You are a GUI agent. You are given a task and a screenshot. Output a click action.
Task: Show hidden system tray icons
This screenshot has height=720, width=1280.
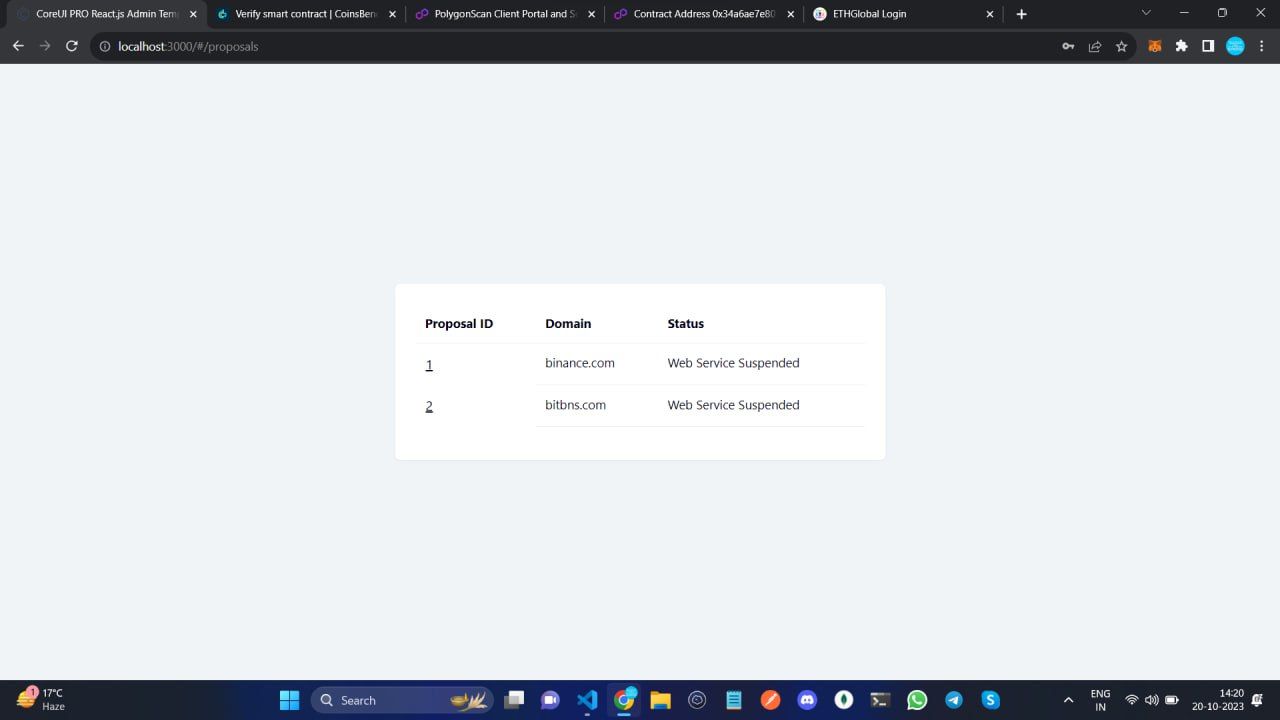point(1068,700)
